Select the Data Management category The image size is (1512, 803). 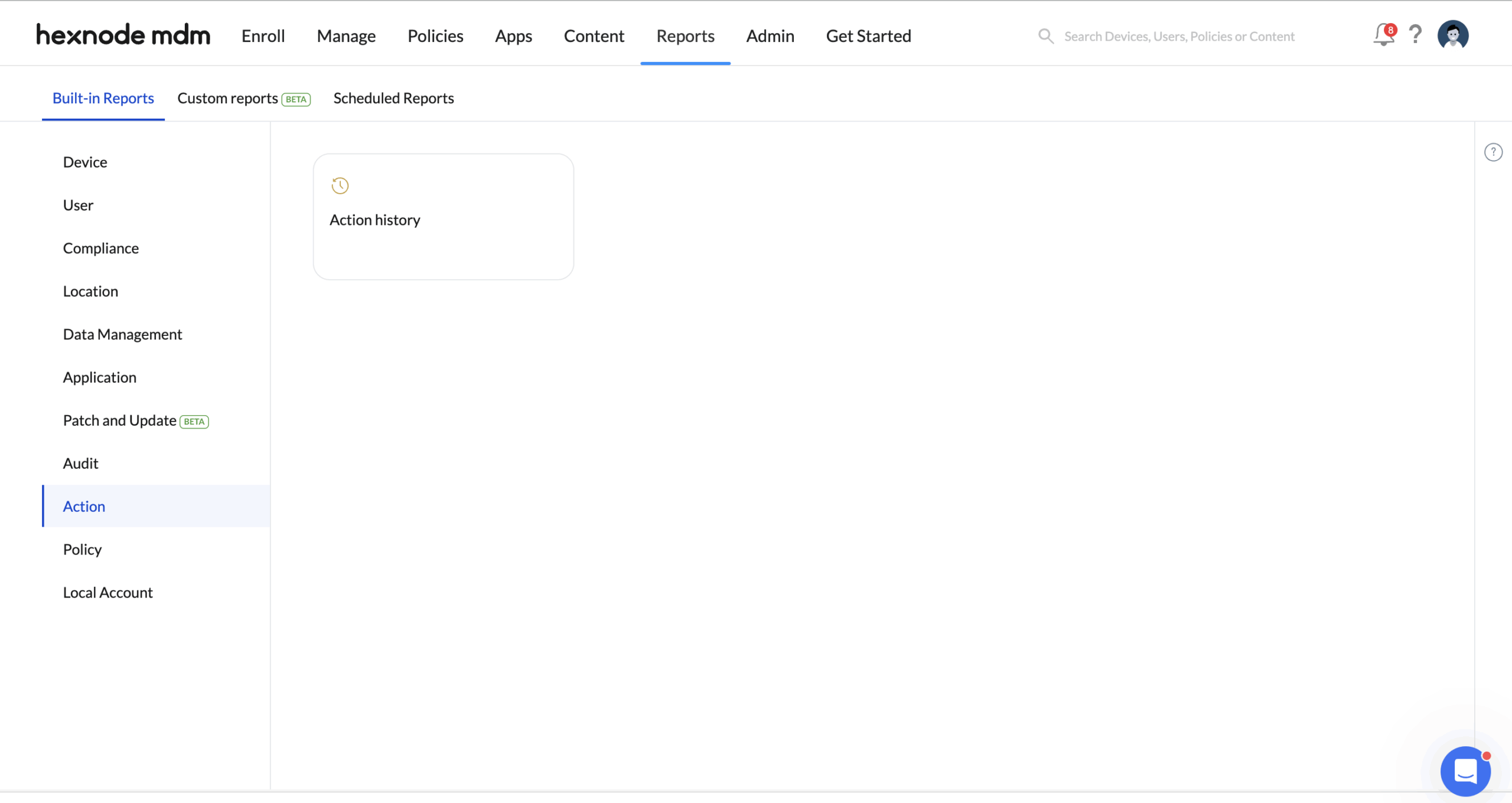[122, 334]
